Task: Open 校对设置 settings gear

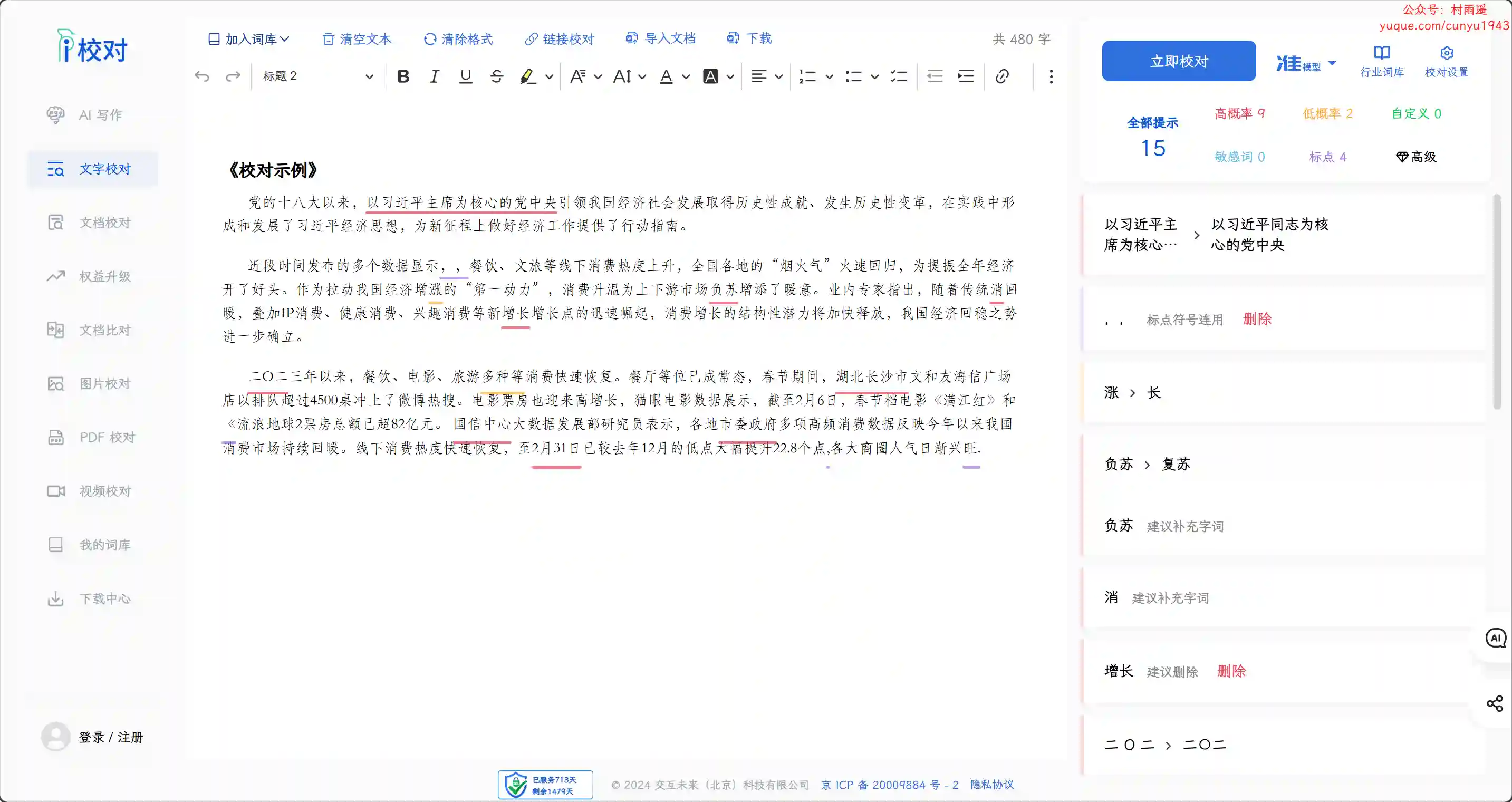Action: click(x=1446, y=61)
